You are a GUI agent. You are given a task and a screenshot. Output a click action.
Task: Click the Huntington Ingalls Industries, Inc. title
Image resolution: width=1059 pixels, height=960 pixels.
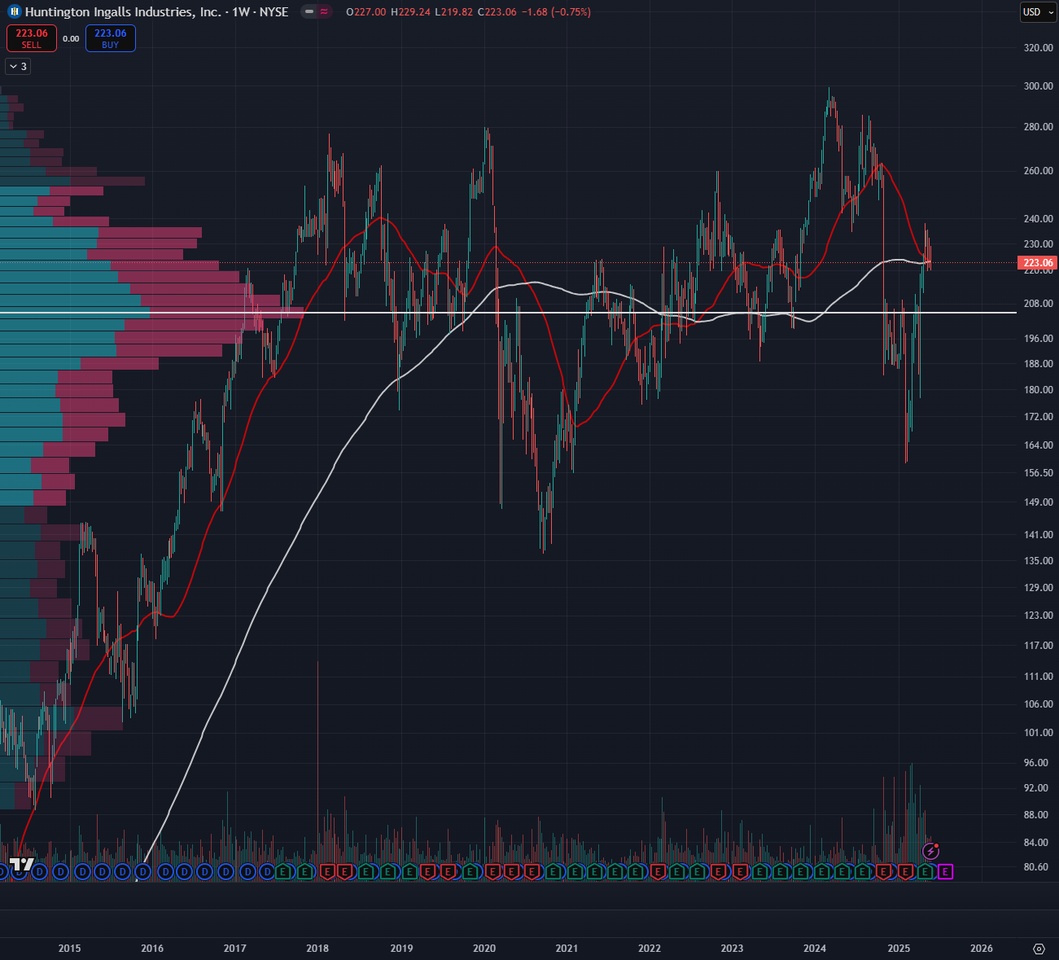[123, 12]
